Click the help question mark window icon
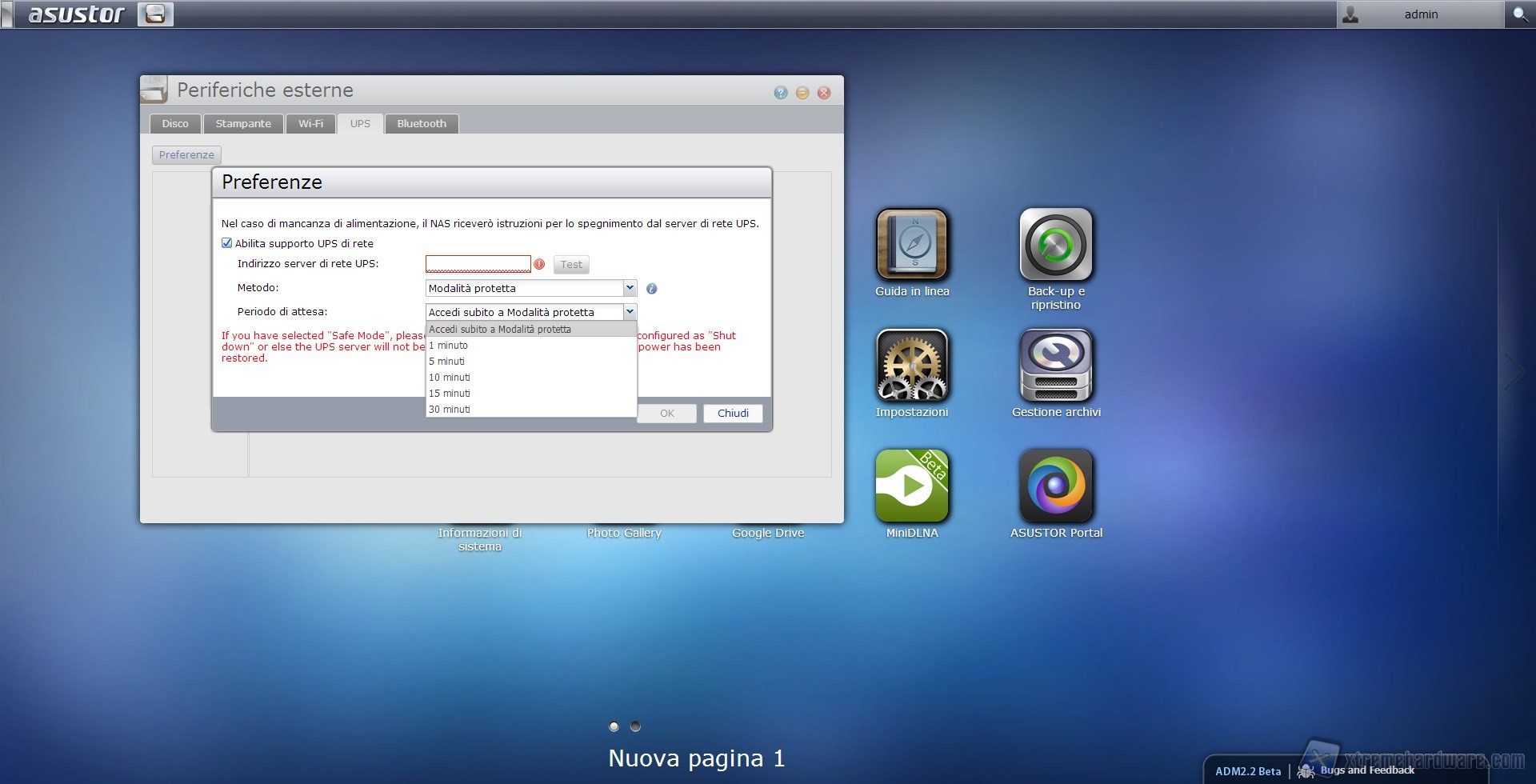The height and width of the screenshot is (784, 1536). coord(781,93)
